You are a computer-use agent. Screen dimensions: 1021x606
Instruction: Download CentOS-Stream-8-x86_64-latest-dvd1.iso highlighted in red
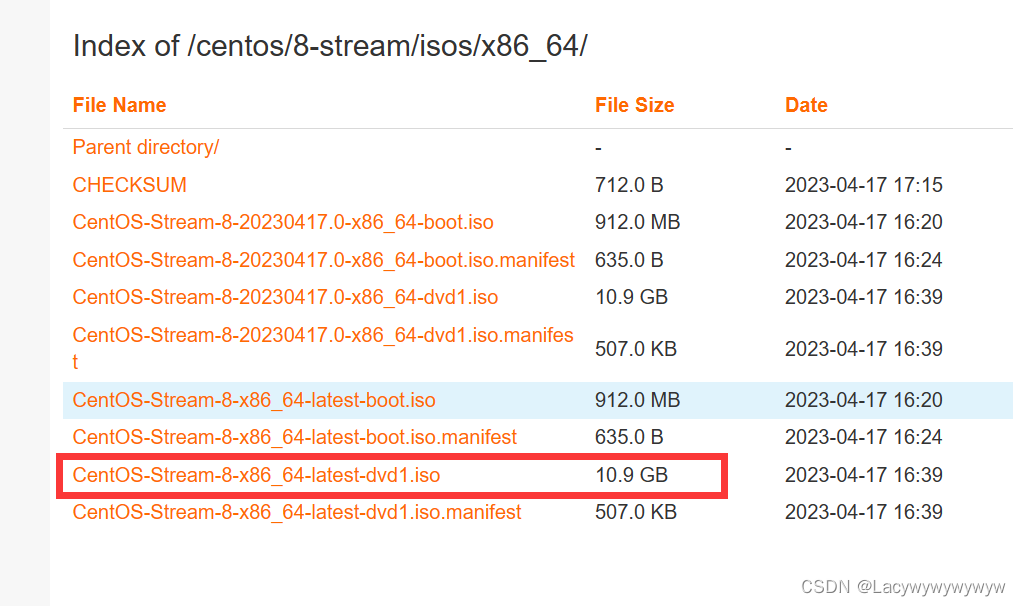[255, 475]
